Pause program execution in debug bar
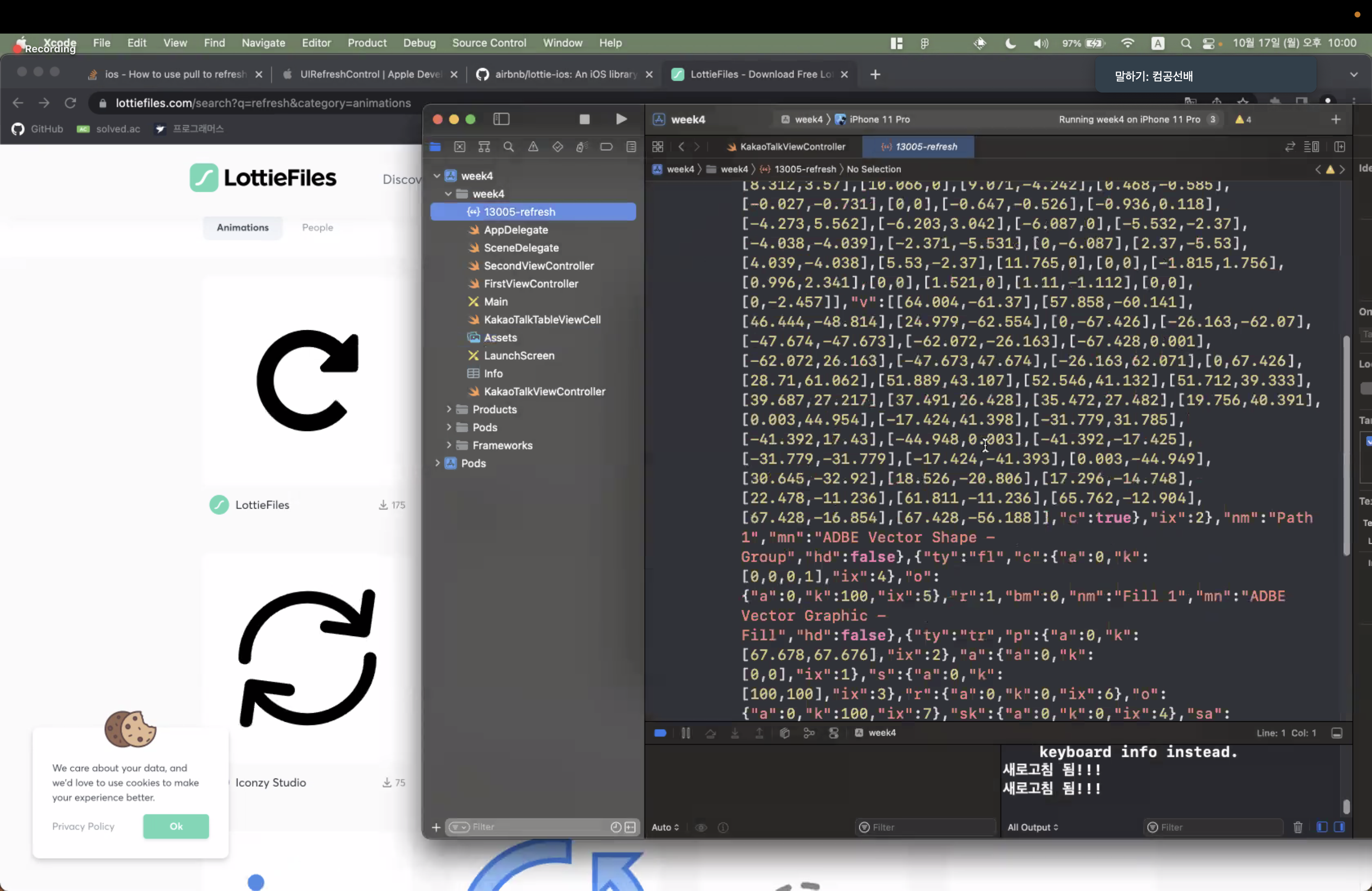Image resolution: width=1372 pixels, height=891 pixels. 686,733
